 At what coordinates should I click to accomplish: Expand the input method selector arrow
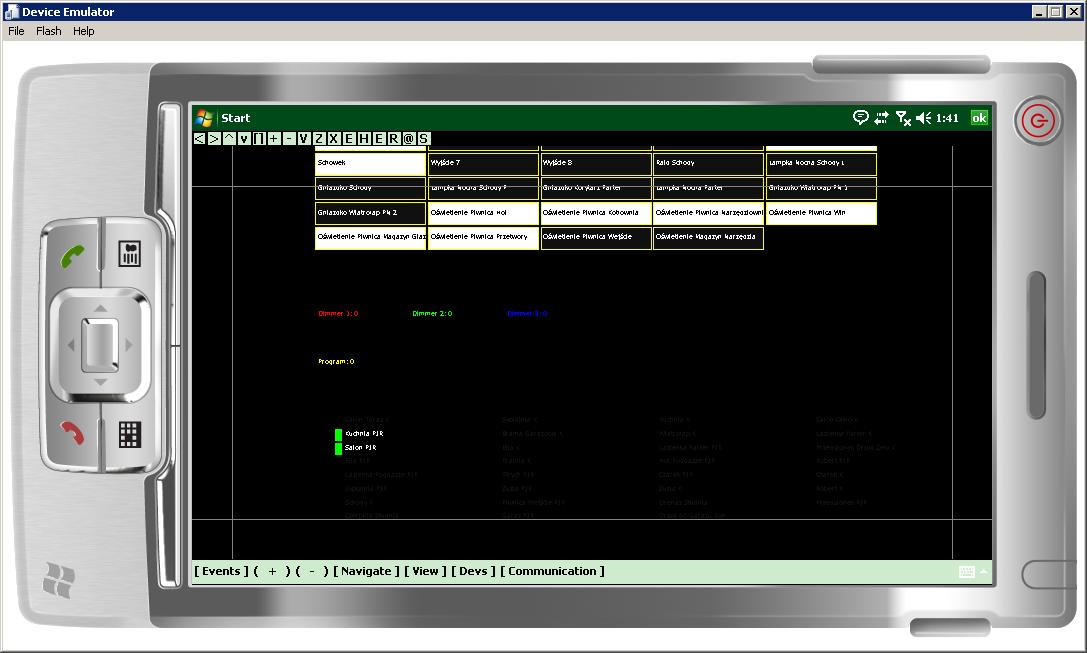983,571
